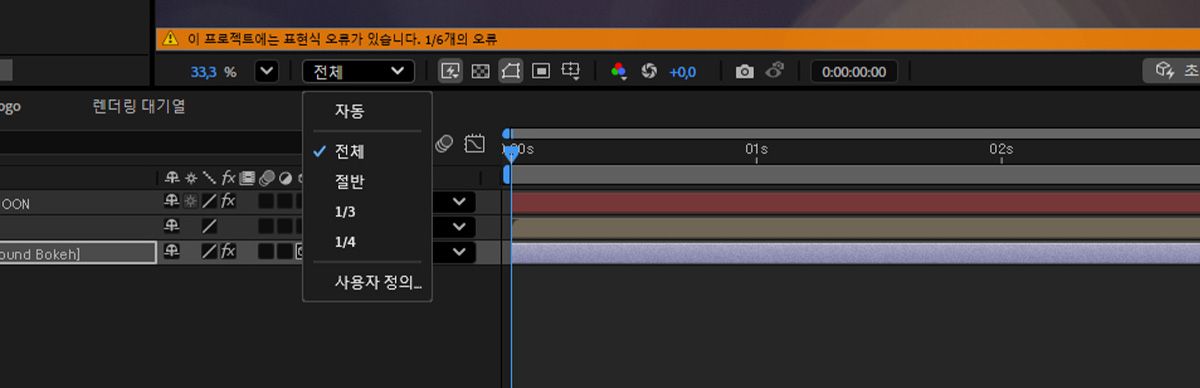The image size is (1200, 388).
Task: Click the motion blur column header icon
Action: (266, 178)
